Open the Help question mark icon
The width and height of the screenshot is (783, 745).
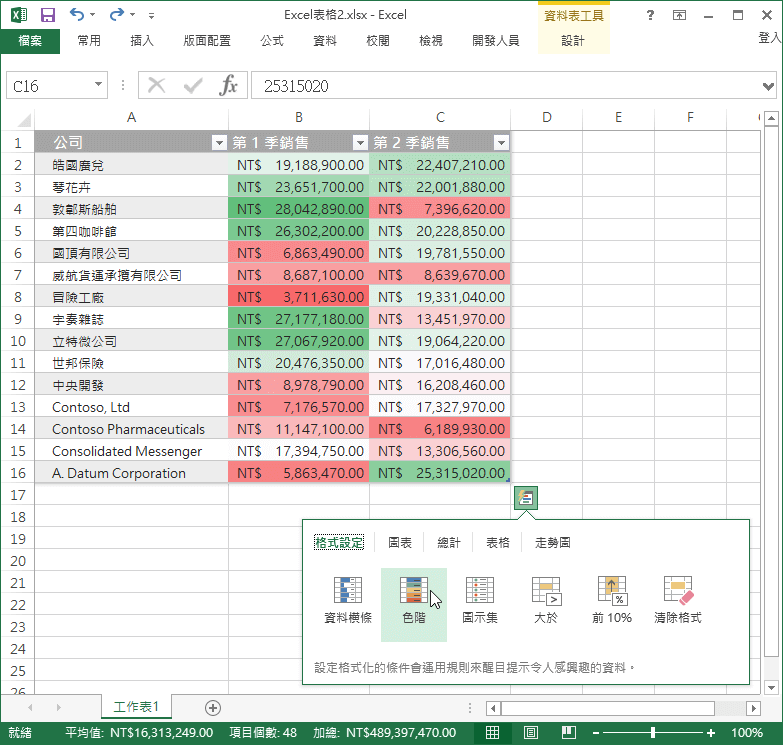[x=650, y=15]
